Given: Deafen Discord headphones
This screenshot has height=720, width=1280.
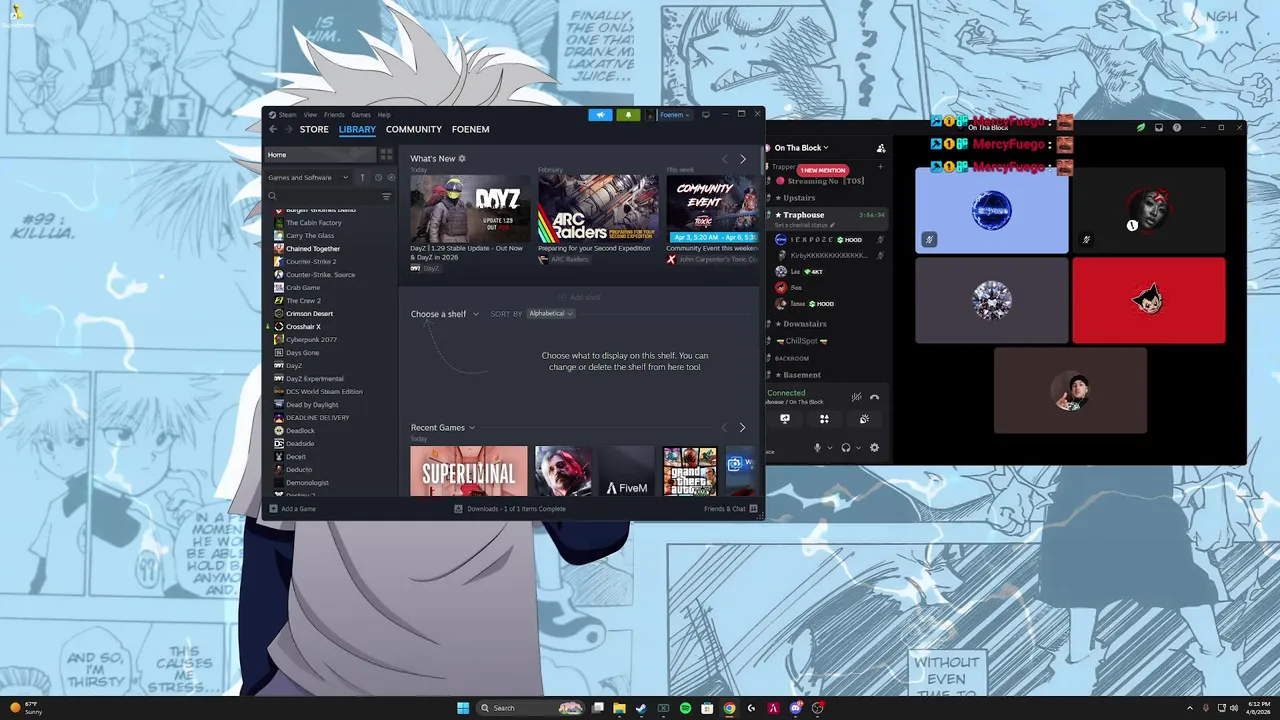Looking at the screenshot, I should click(846, 448).
